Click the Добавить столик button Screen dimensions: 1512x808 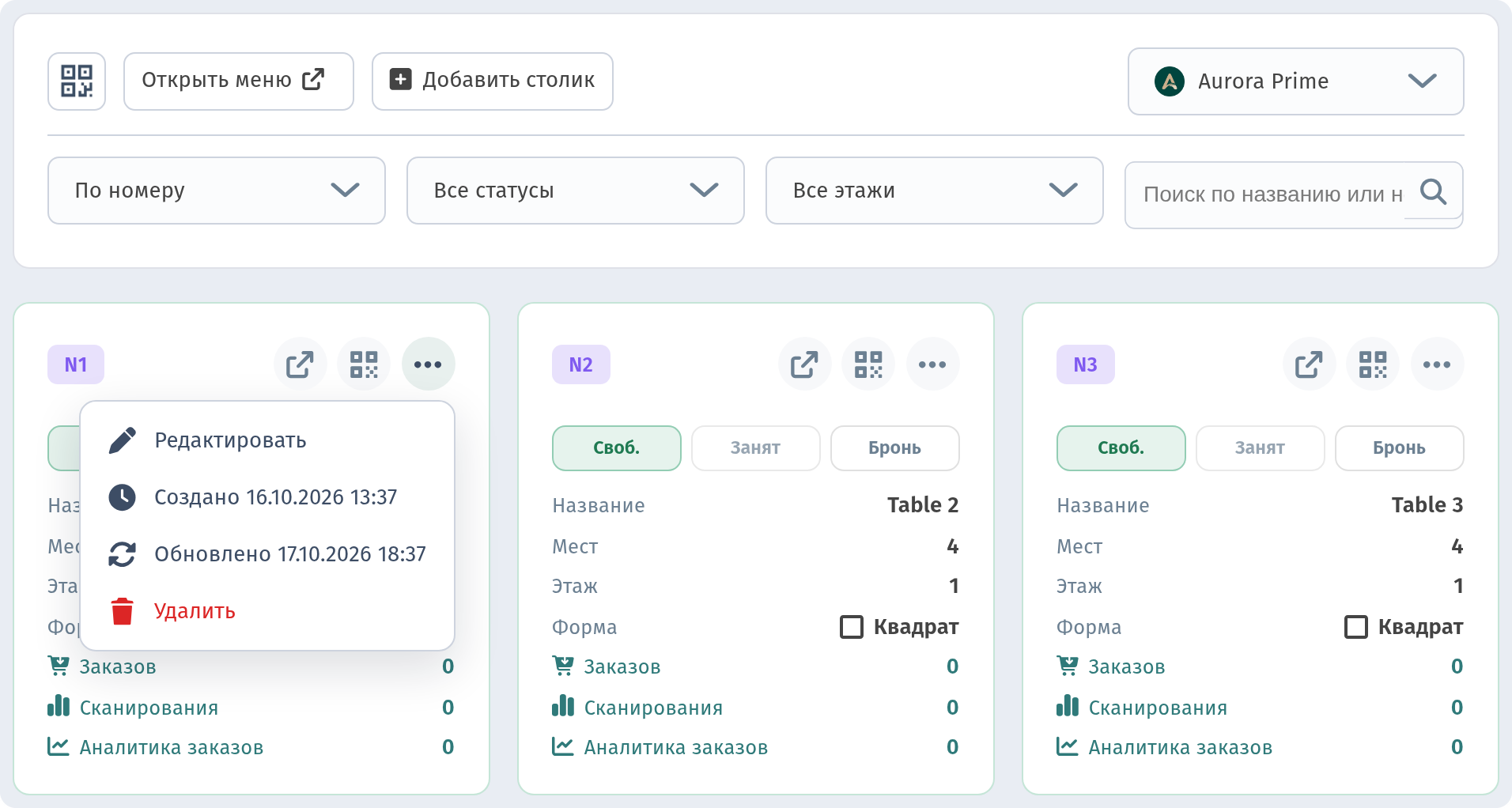tap(493, 81)
